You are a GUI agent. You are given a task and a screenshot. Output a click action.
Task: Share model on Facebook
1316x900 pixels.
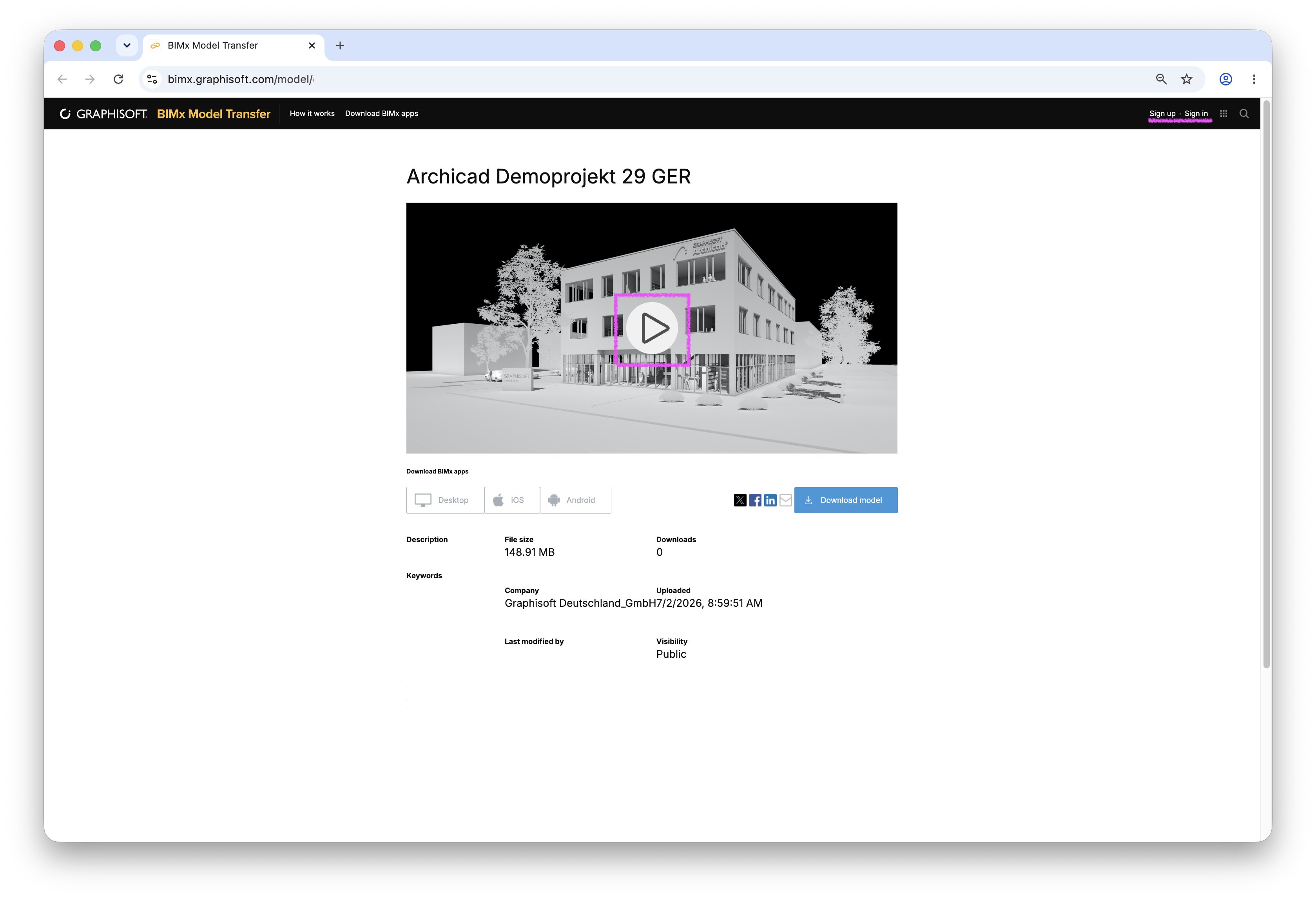[755, 500]
